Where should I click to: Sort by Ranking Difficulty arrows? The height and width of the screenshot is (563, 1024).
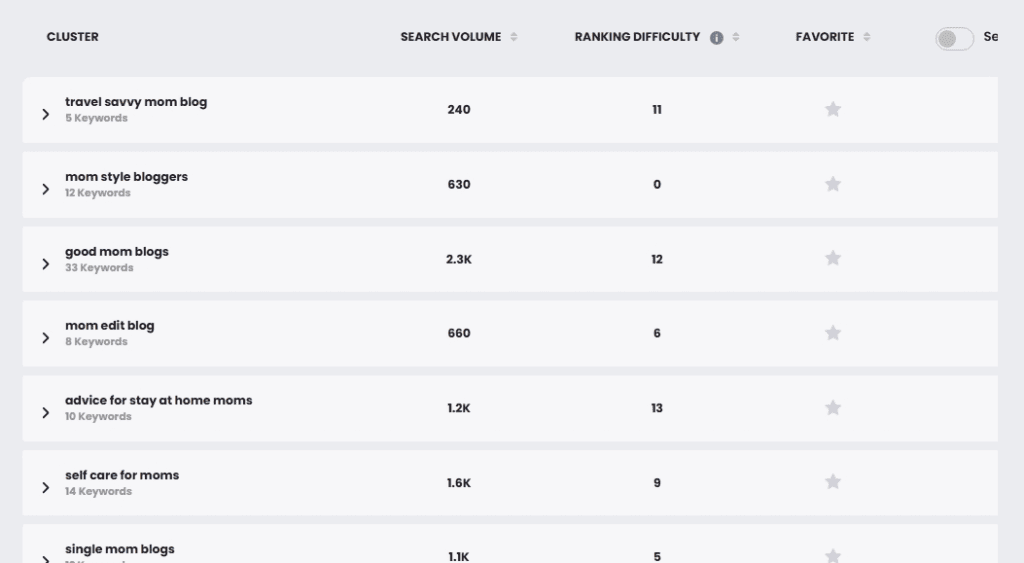point(736,37)
